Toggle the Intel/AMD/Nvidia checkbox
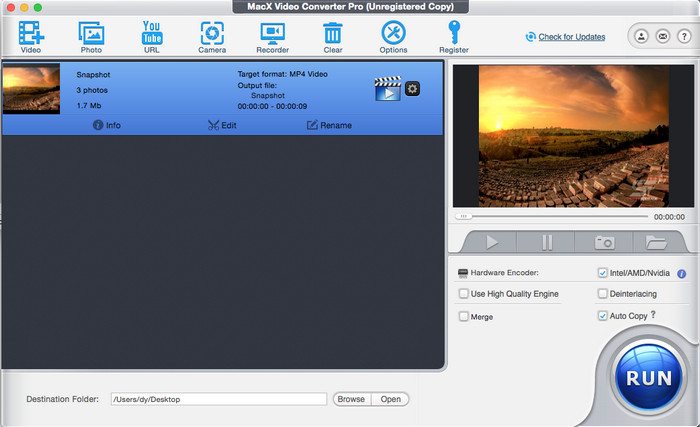The height and width of the screenshot is (427, 700). pyautogui.click(x=603, y=273)
